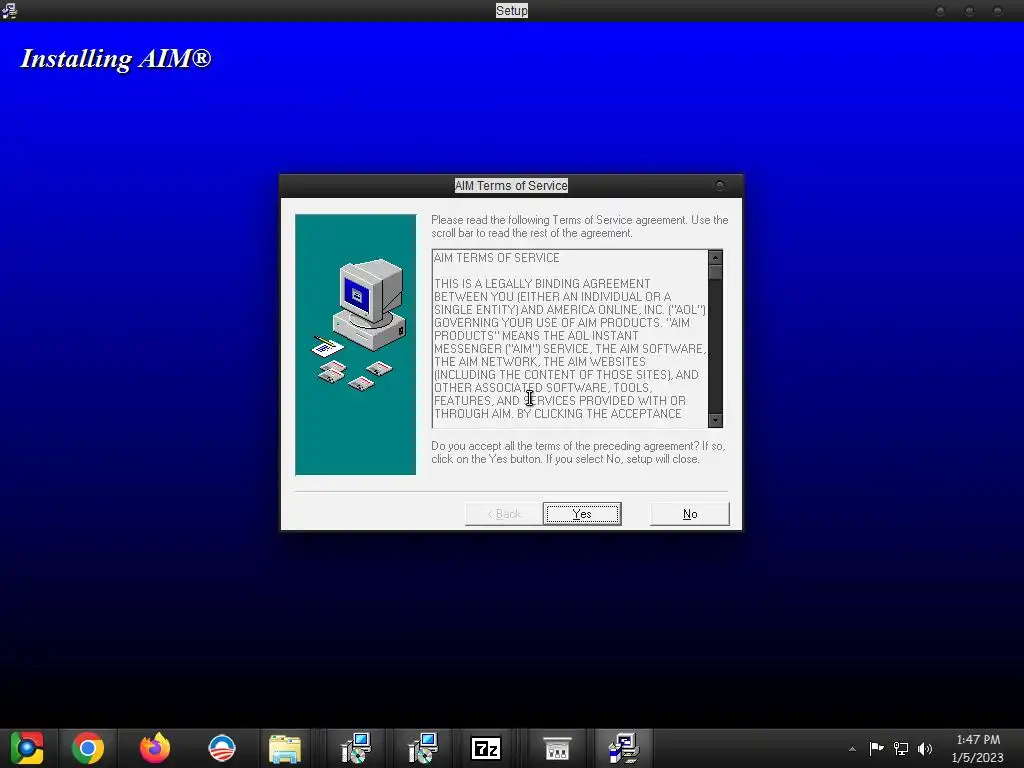The width and height of the screenshot is (1024, 768).
Task: Select the active Setup installer taskbar icon
Action: 624,748
